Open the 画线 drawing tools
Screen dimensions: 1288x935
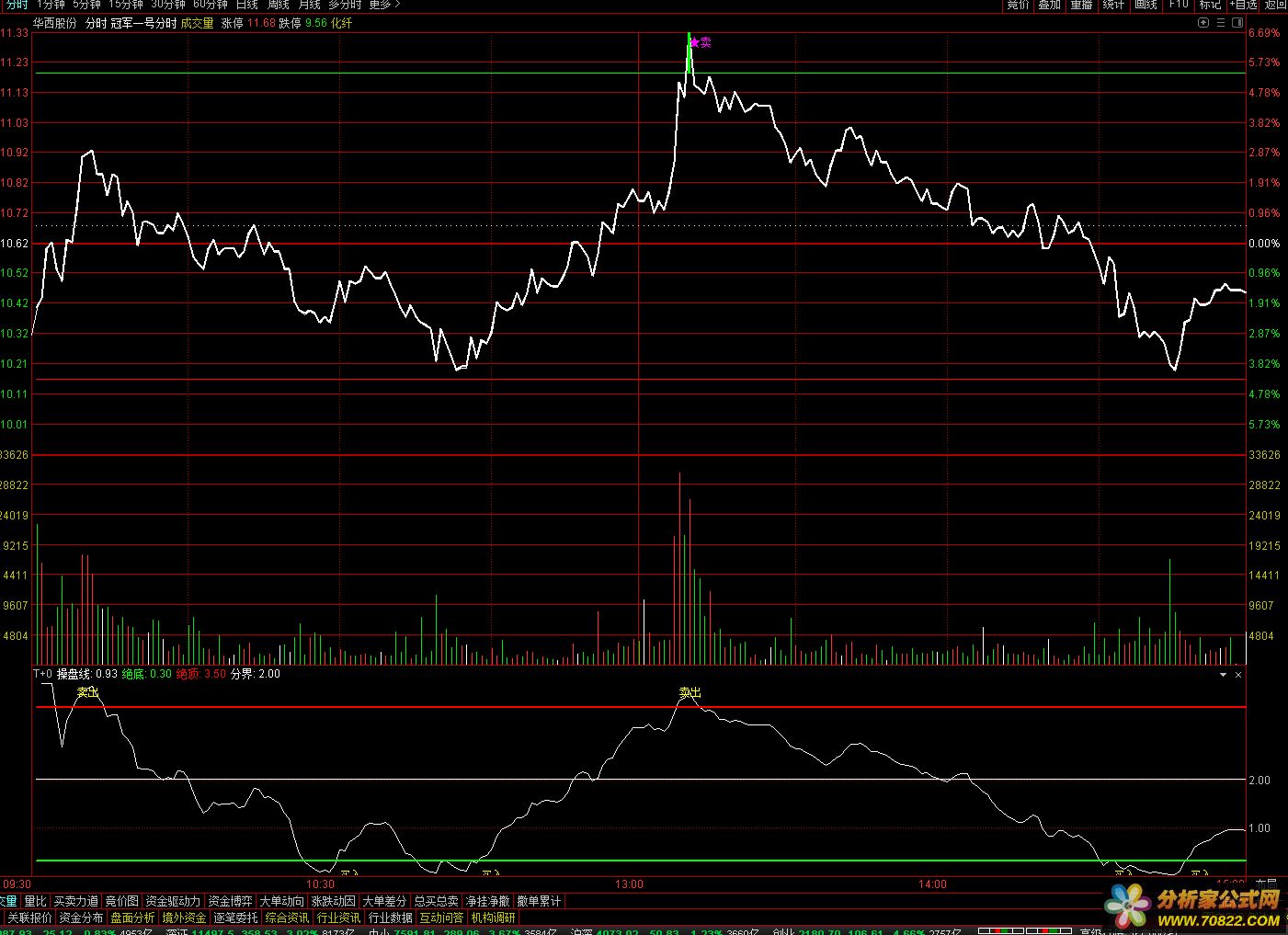click(x=1146, y=5)
